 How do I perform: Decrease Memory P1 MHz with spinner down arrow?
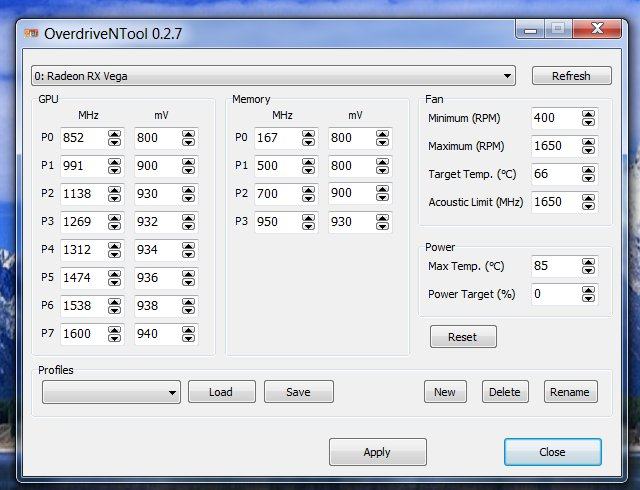pos(308,170)
